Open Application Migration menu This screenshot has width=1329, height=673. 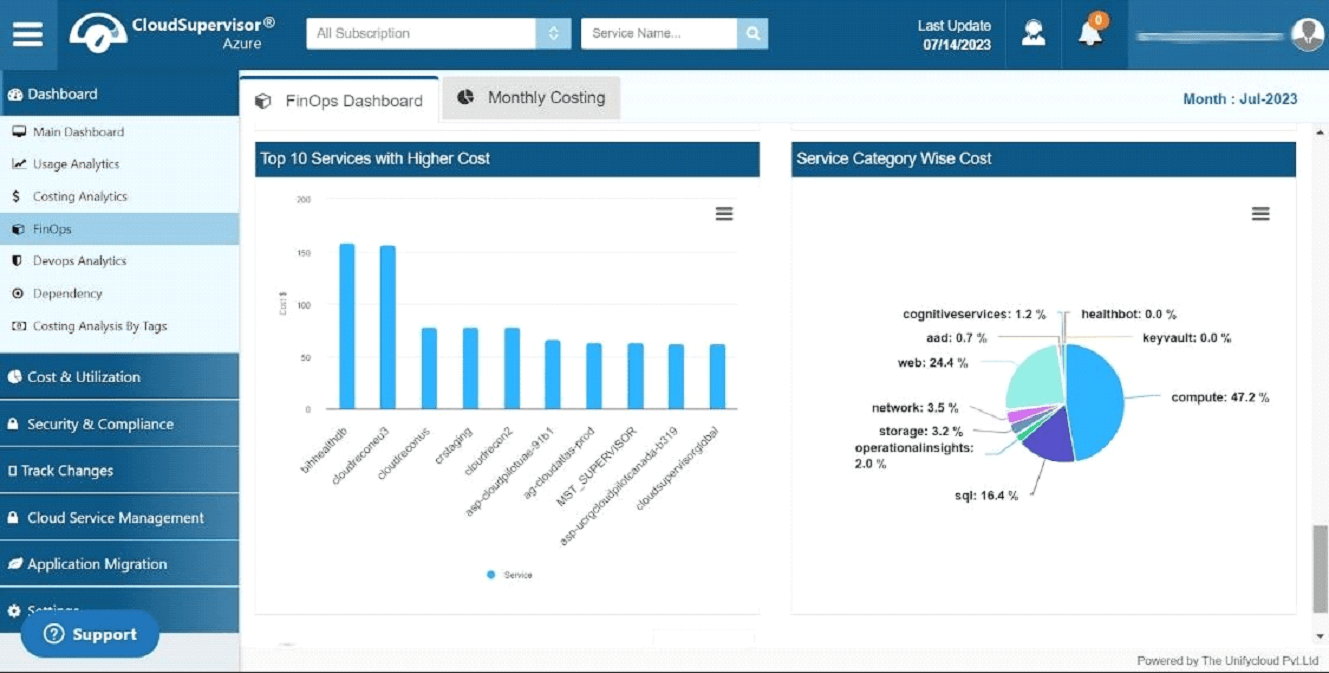(x=120, y=564)
